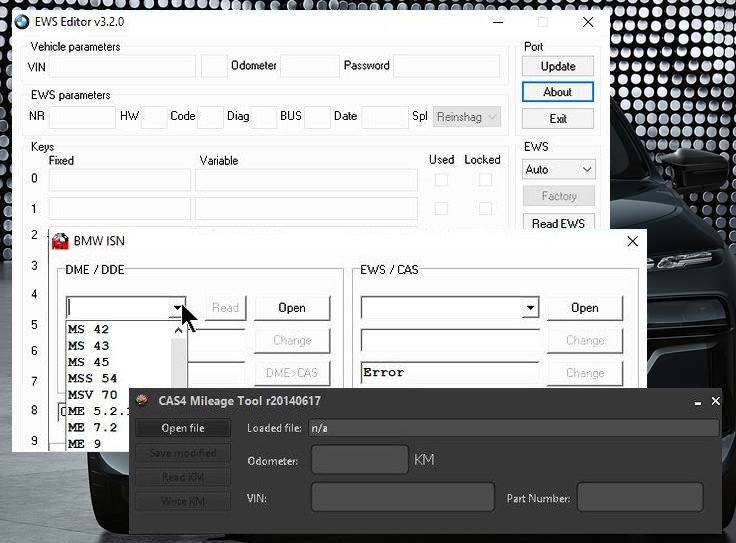Open the EWS / CAS type dropdown
This screenshot has height=543, width=736.
[530, 308]
